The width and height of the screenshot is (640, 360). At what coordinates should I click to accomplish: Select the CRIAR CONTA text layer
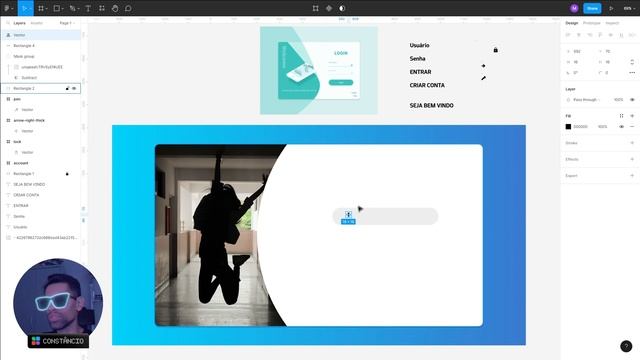pos(41,195)
